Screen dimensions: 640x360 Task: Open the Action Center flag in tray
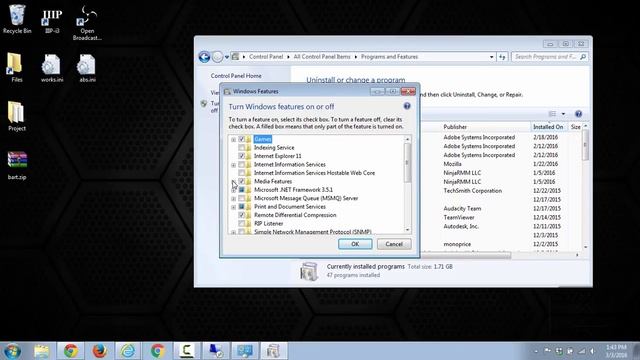547,351
